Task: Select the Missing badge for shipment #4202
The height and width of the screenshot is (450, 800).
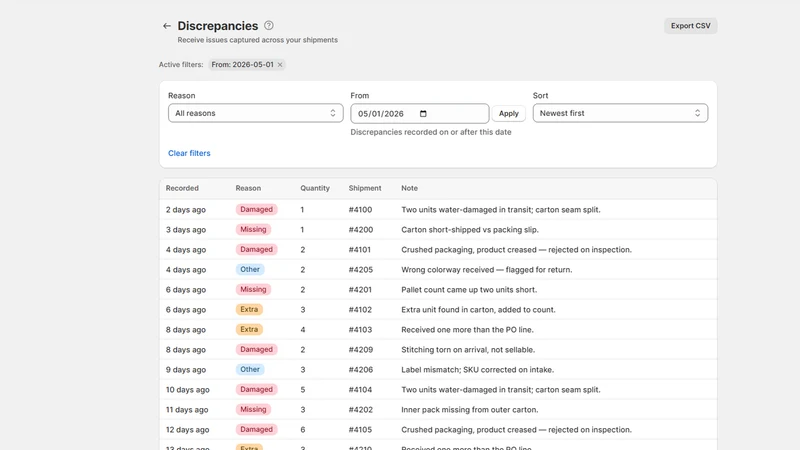Action: pos(253,410)
